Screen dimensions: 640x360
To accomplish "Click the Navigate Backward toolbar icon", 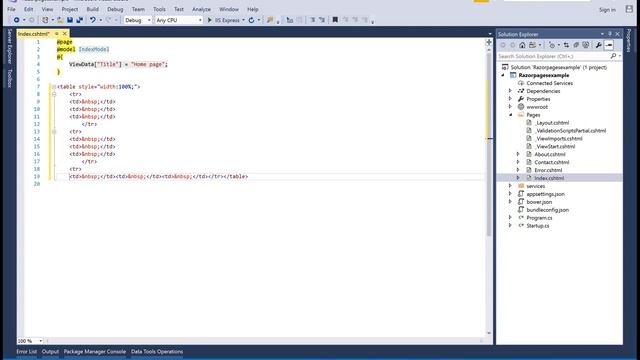I will [16, 20].
